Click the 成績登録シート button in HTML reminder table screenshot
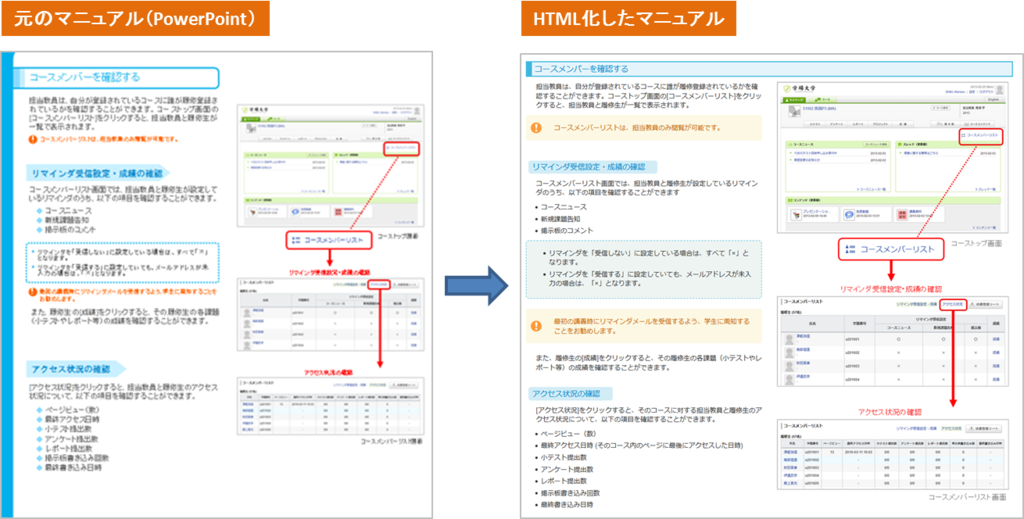Viewport: 1024px width, 519px height. pyautogui.click(x=985, y=304)
